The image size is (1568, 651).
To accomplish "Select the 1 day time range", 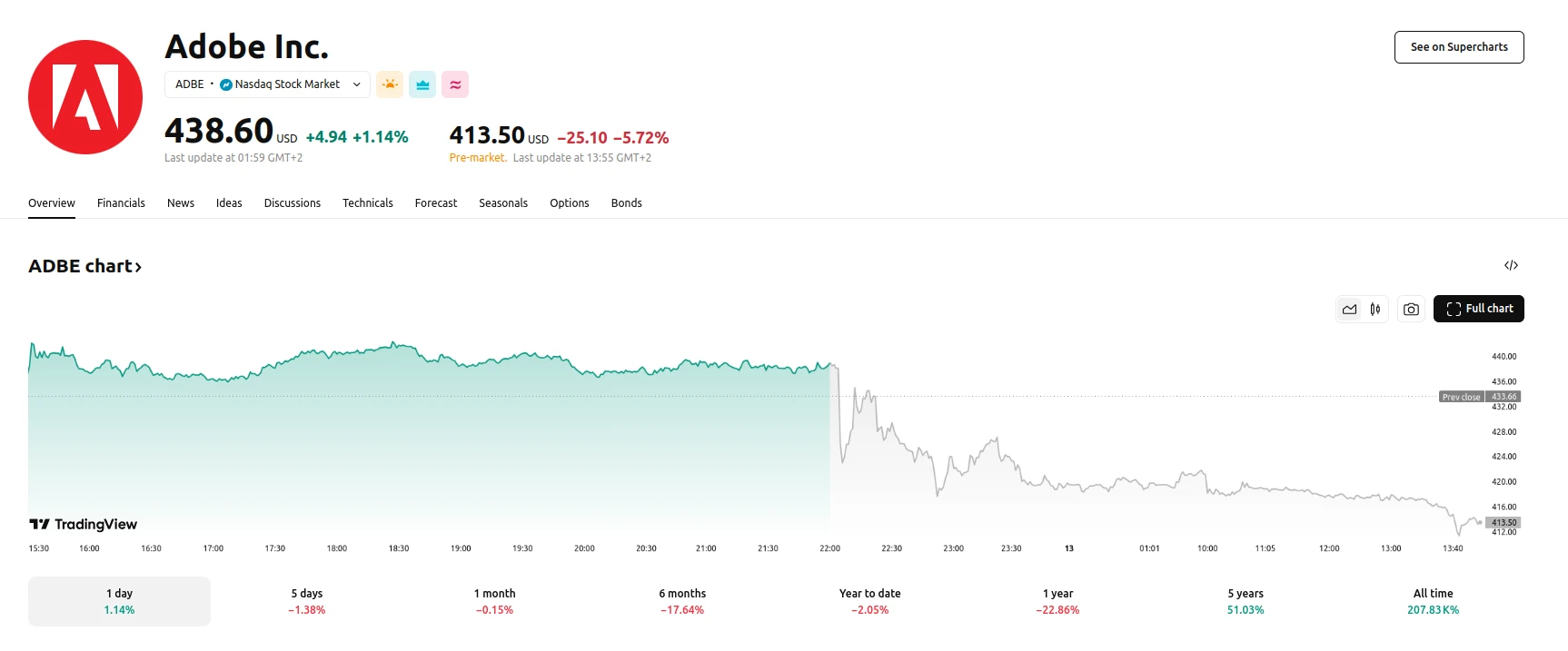I will click(x=119, y=601).
